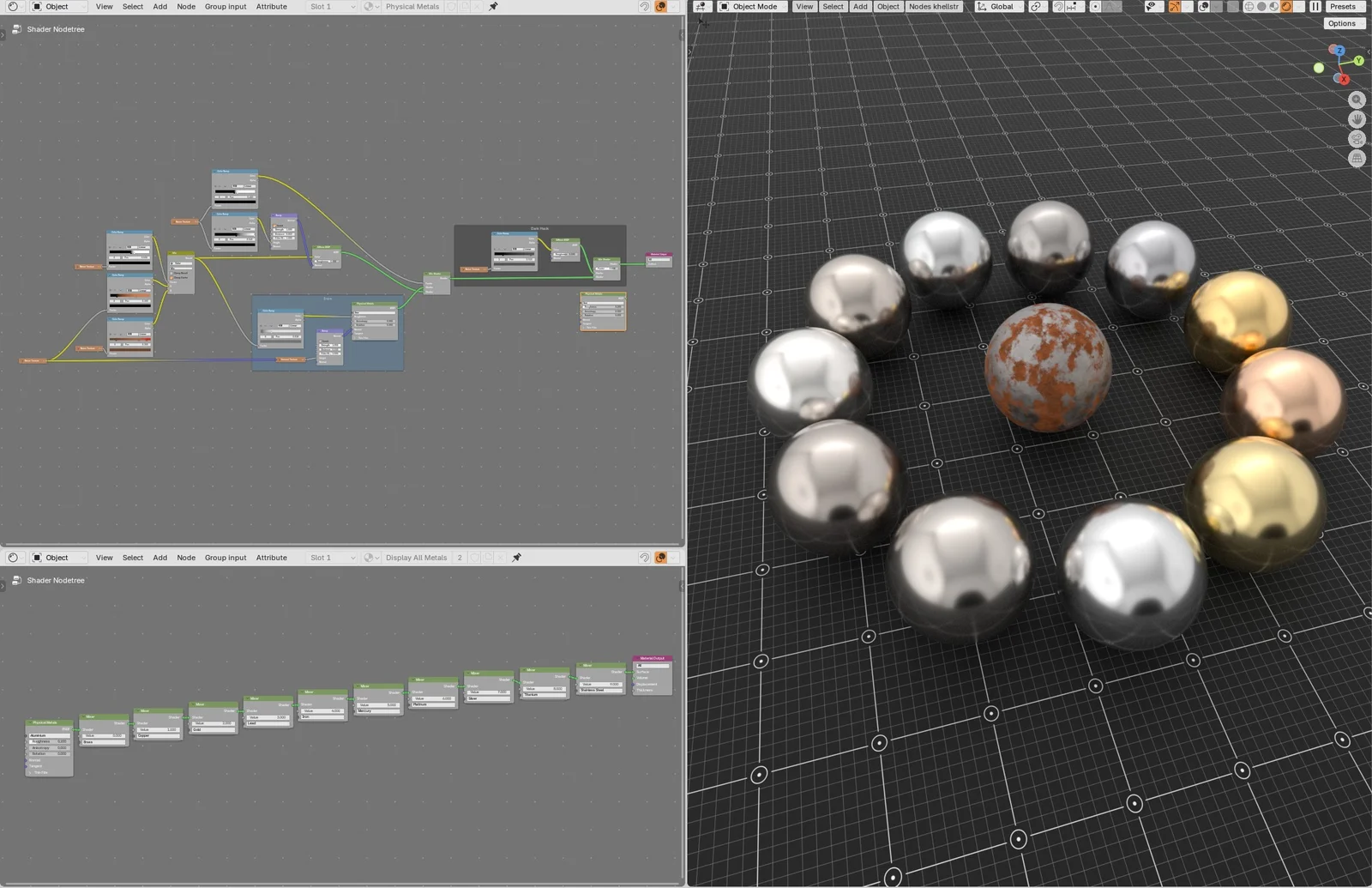The image size is (1372, 888).
Task: Open the Global transform orientation dropdown
Action: (x=997, y=7)
